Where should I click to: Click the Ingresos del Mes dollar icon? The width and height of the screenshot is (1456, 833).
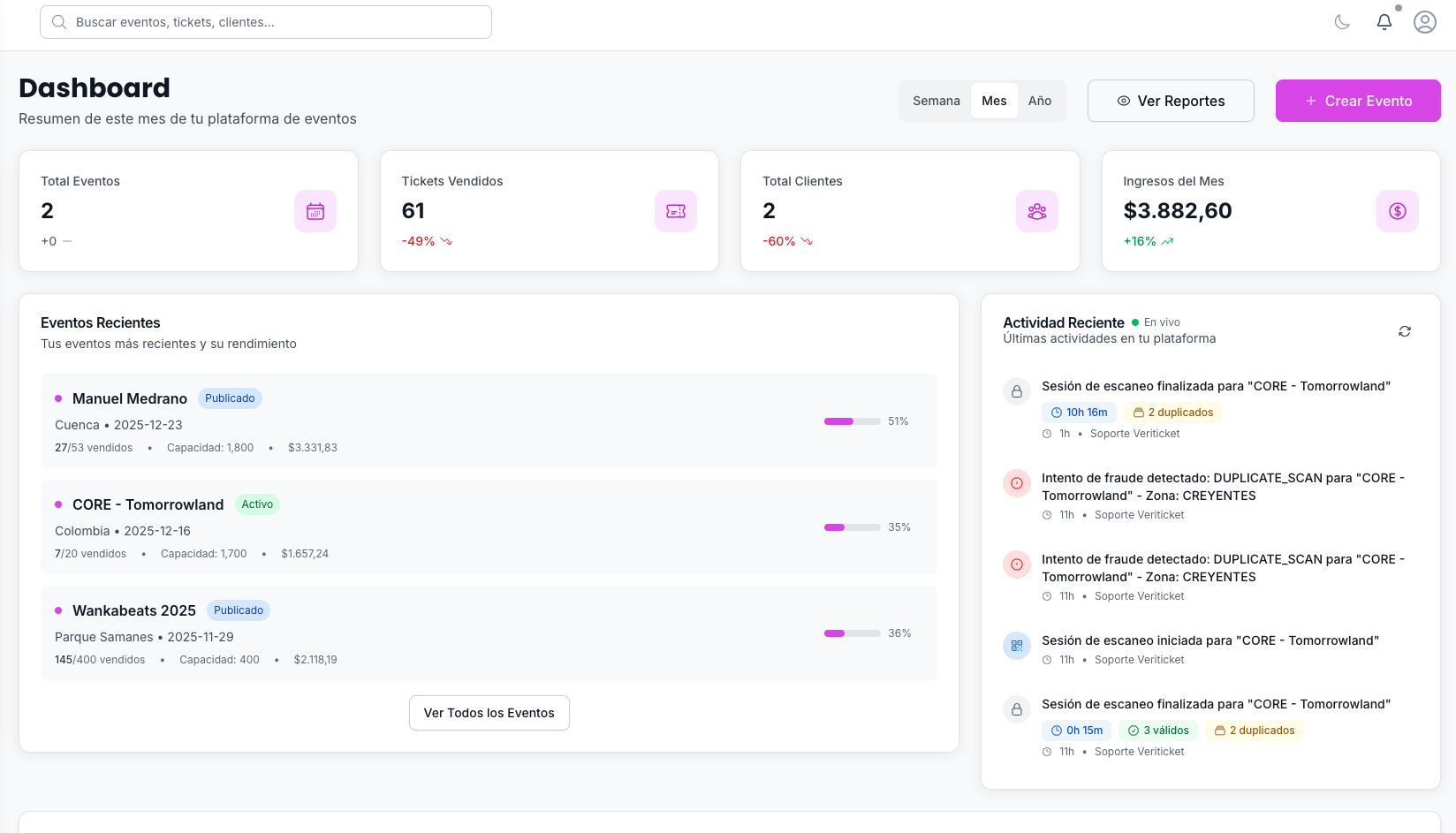pyautogui.click(x=1397, y=211)
